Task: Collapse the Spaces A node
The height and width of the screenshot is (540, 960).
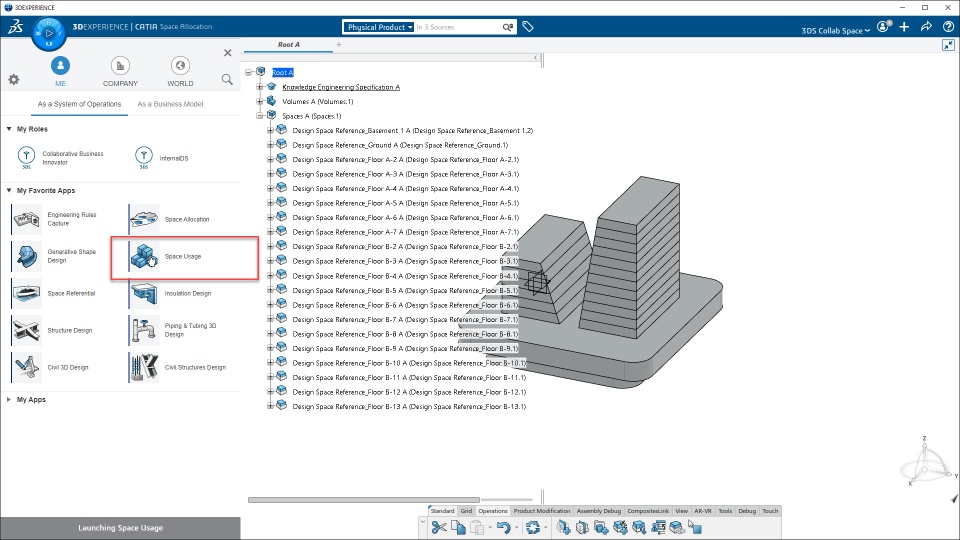Action: (260, 116)
